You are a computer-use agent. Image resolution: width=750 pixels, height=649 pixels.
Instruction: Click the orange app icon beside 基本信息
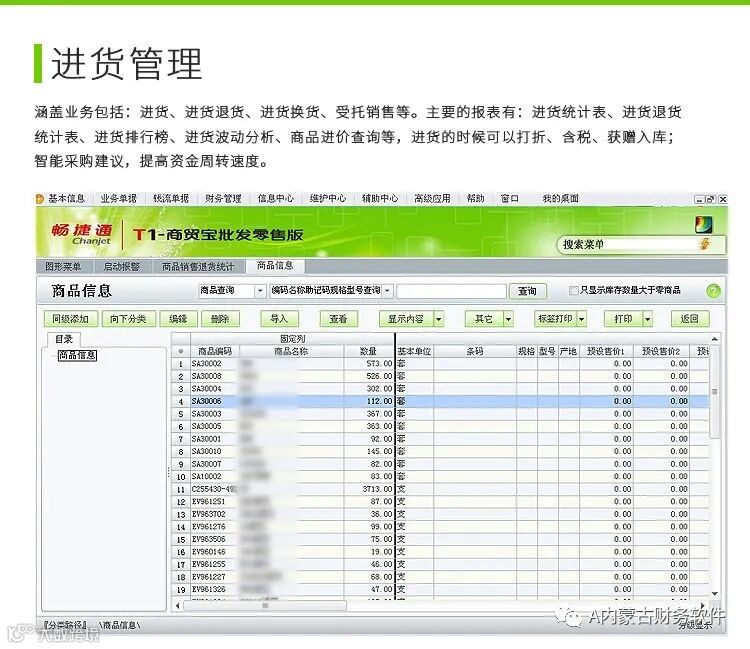pos(40,199)
